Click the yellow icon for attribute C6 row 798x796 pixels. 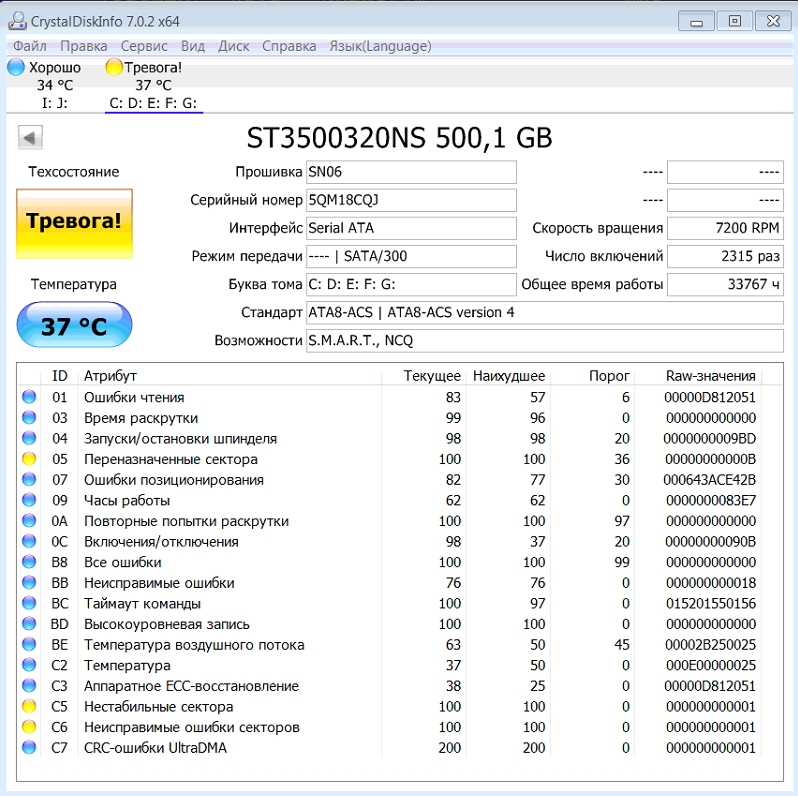(28, 728)
